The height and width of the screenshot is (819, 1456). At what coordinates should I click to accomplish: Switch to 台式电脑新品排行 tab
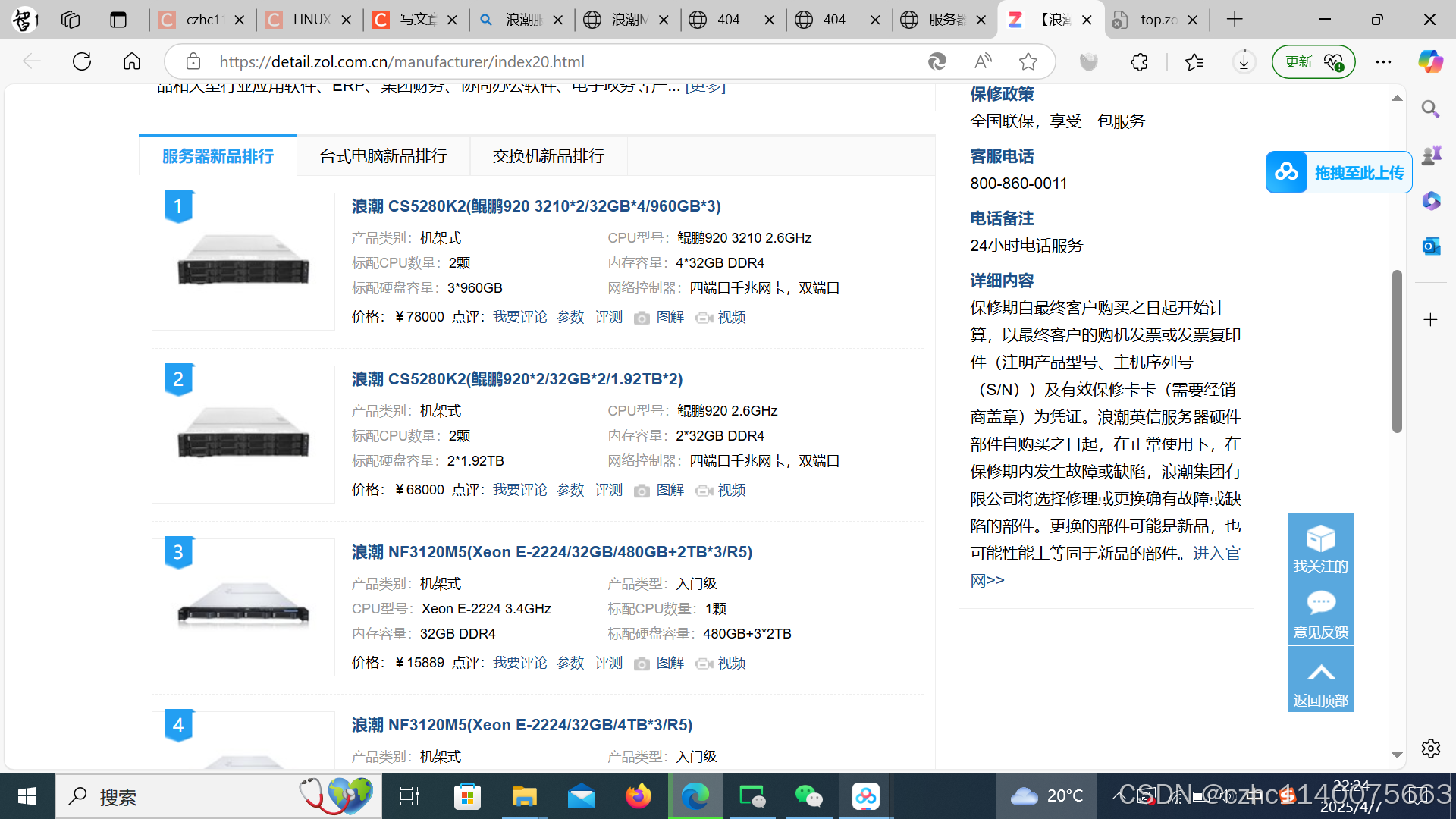[383, 156]
